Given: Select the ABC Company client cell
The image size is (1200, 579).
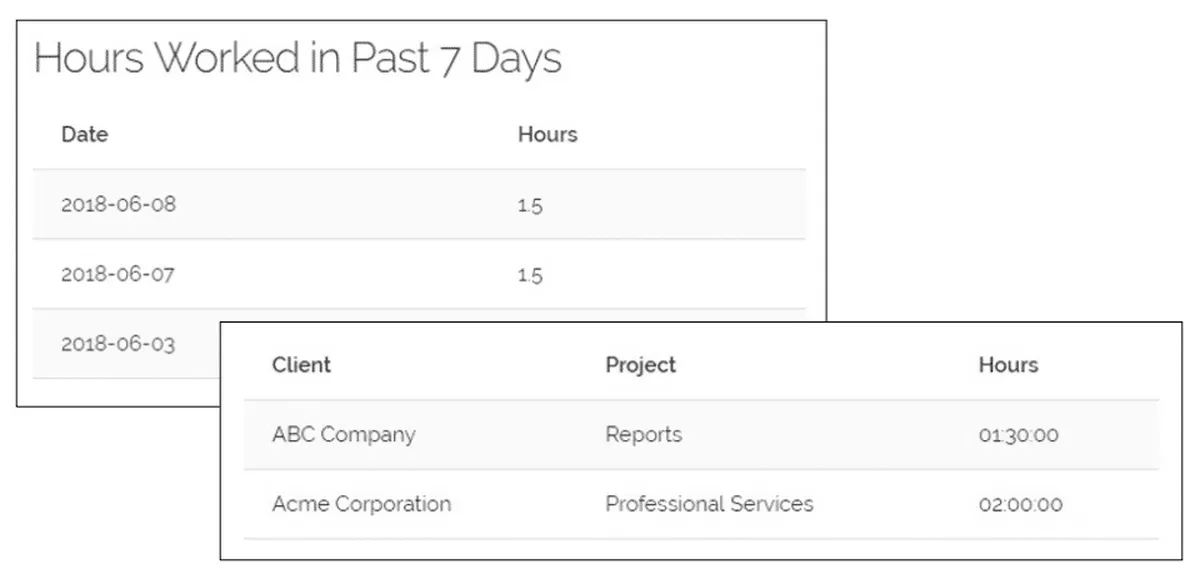Looking at the screenshot, I should (x=343, y=435).
